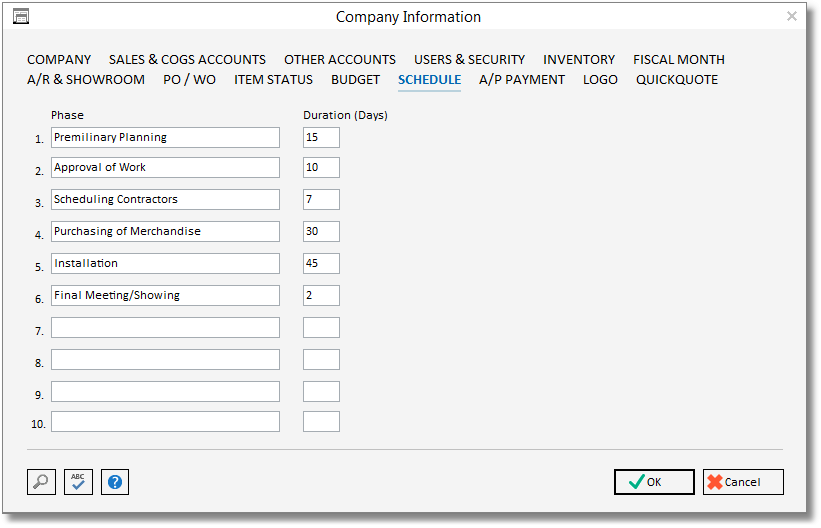Switch to the BUDGET tab
This screenshot has width=821, height=528.
point(356,80)
